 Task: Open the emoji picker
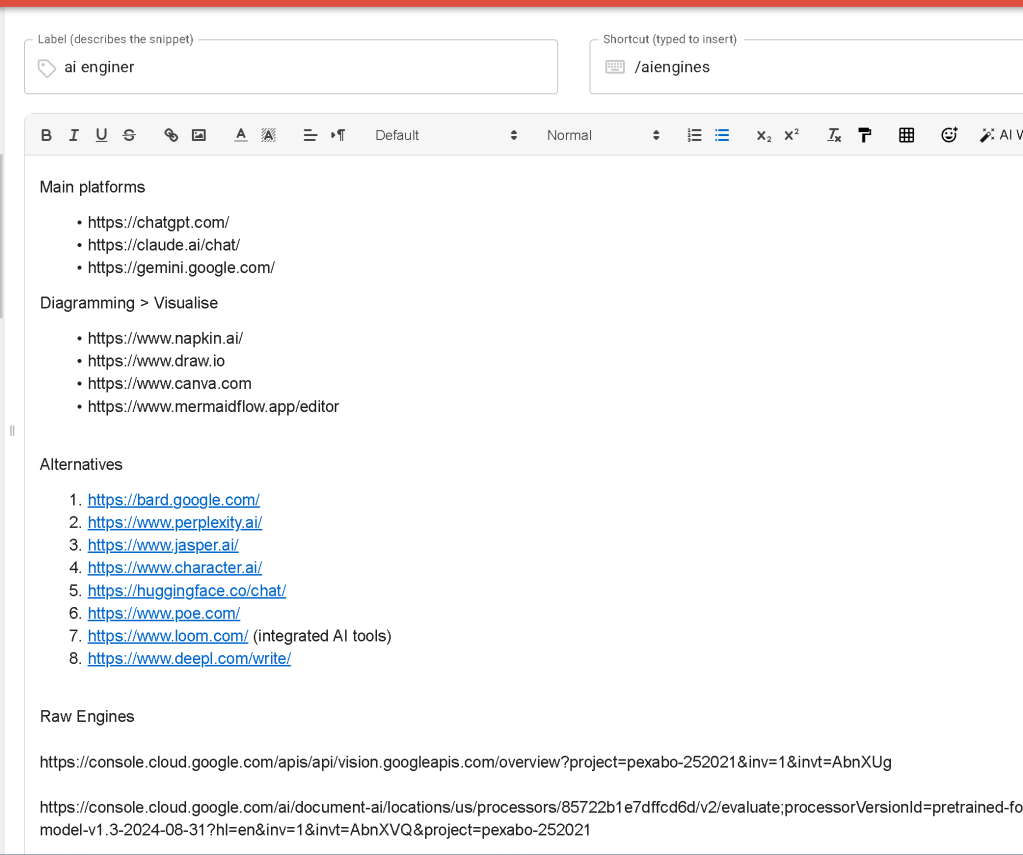tap(949, 135)
